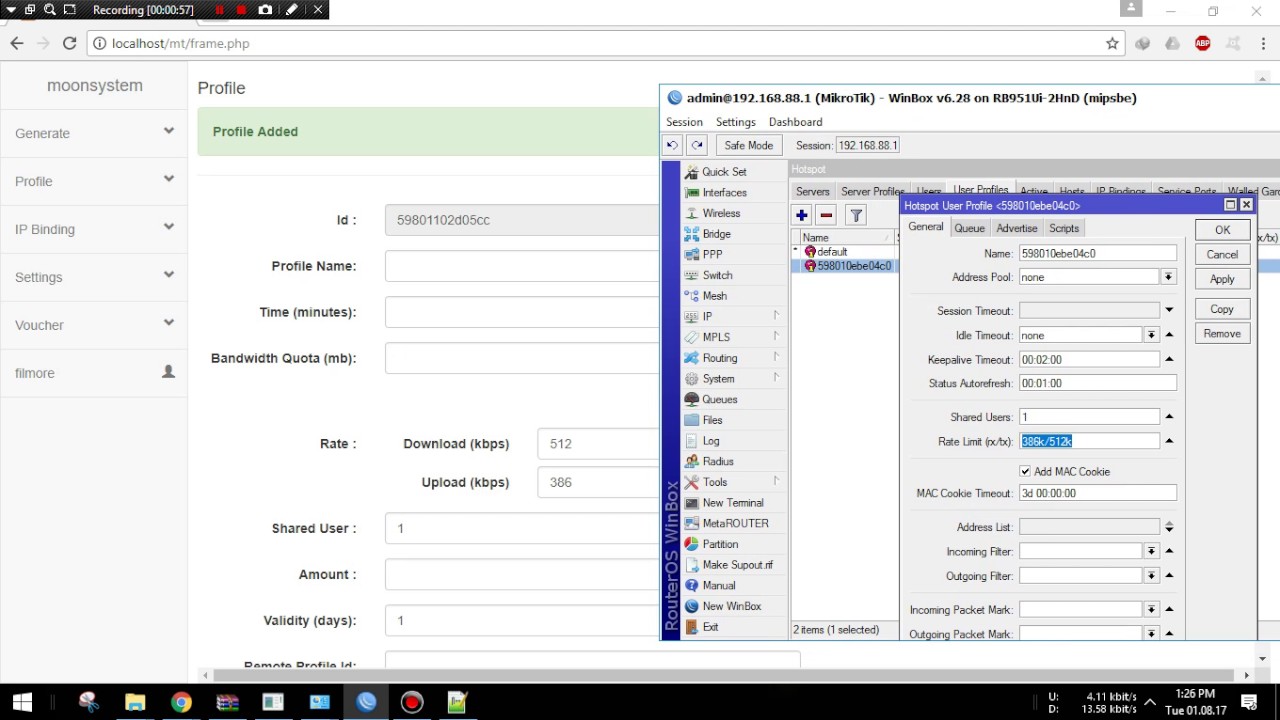Screen dimensions: 1280x720
Task: Switch to the Queue tab
Action: pyautogui.click(x=969, y=228)
